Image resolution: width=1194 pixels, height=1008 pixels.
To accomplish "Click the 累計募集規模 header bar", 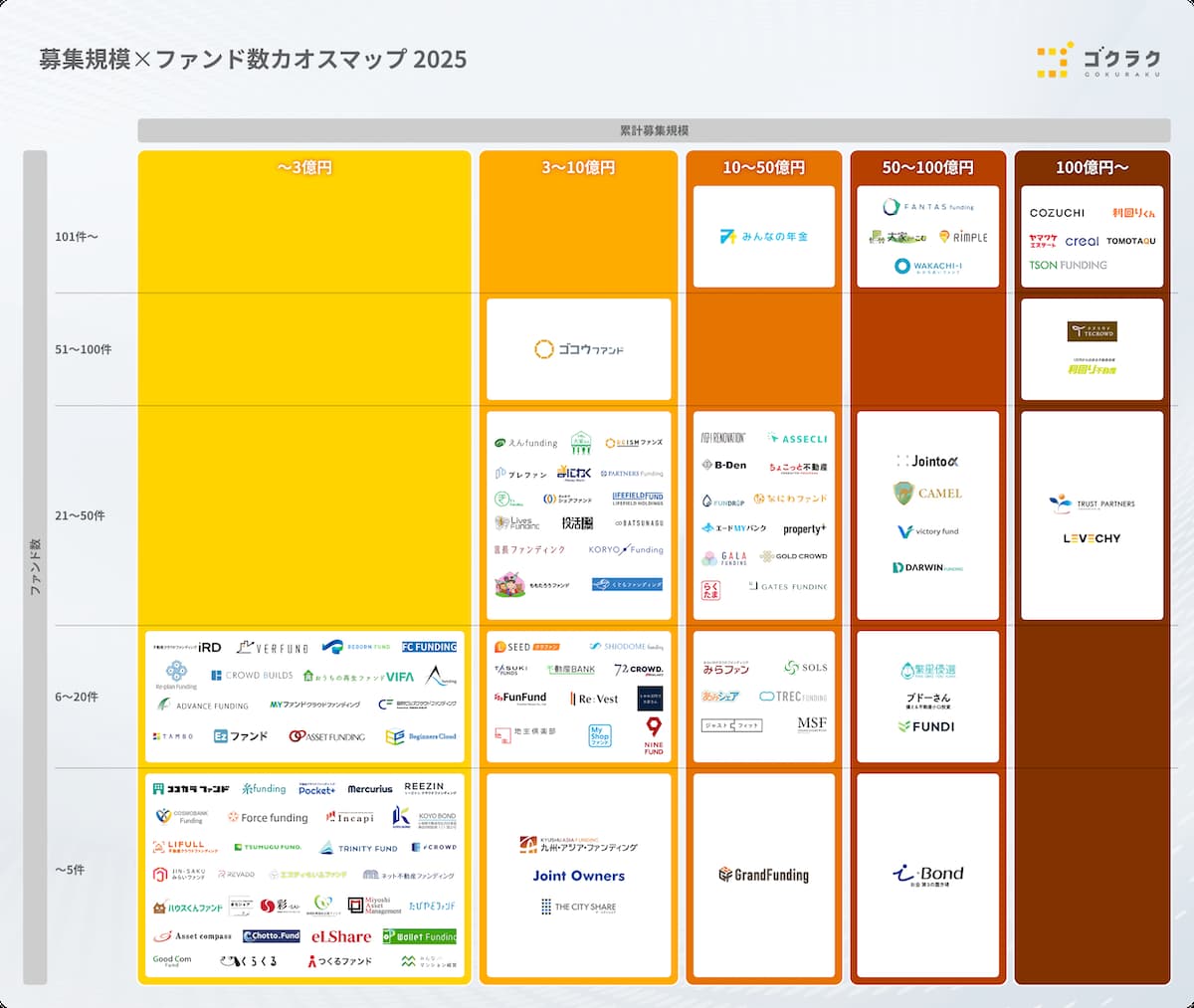I will (x=654, y=130).
